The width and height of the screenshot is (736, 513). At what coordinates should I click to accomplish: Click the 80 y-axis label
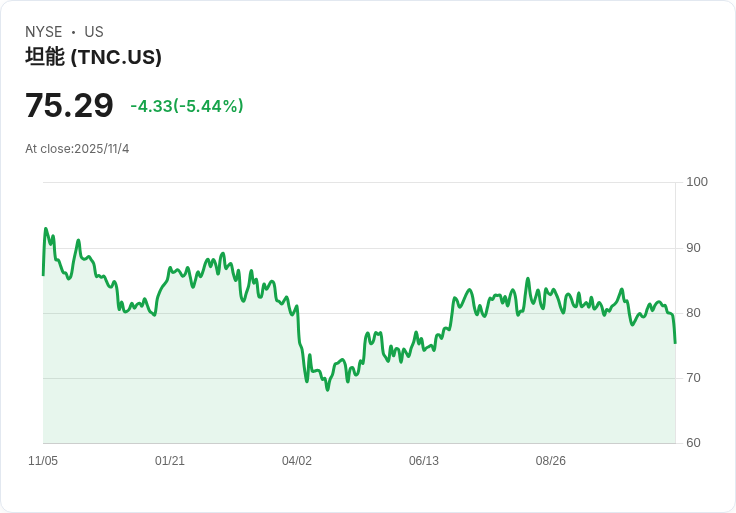(x=694, y=313)
